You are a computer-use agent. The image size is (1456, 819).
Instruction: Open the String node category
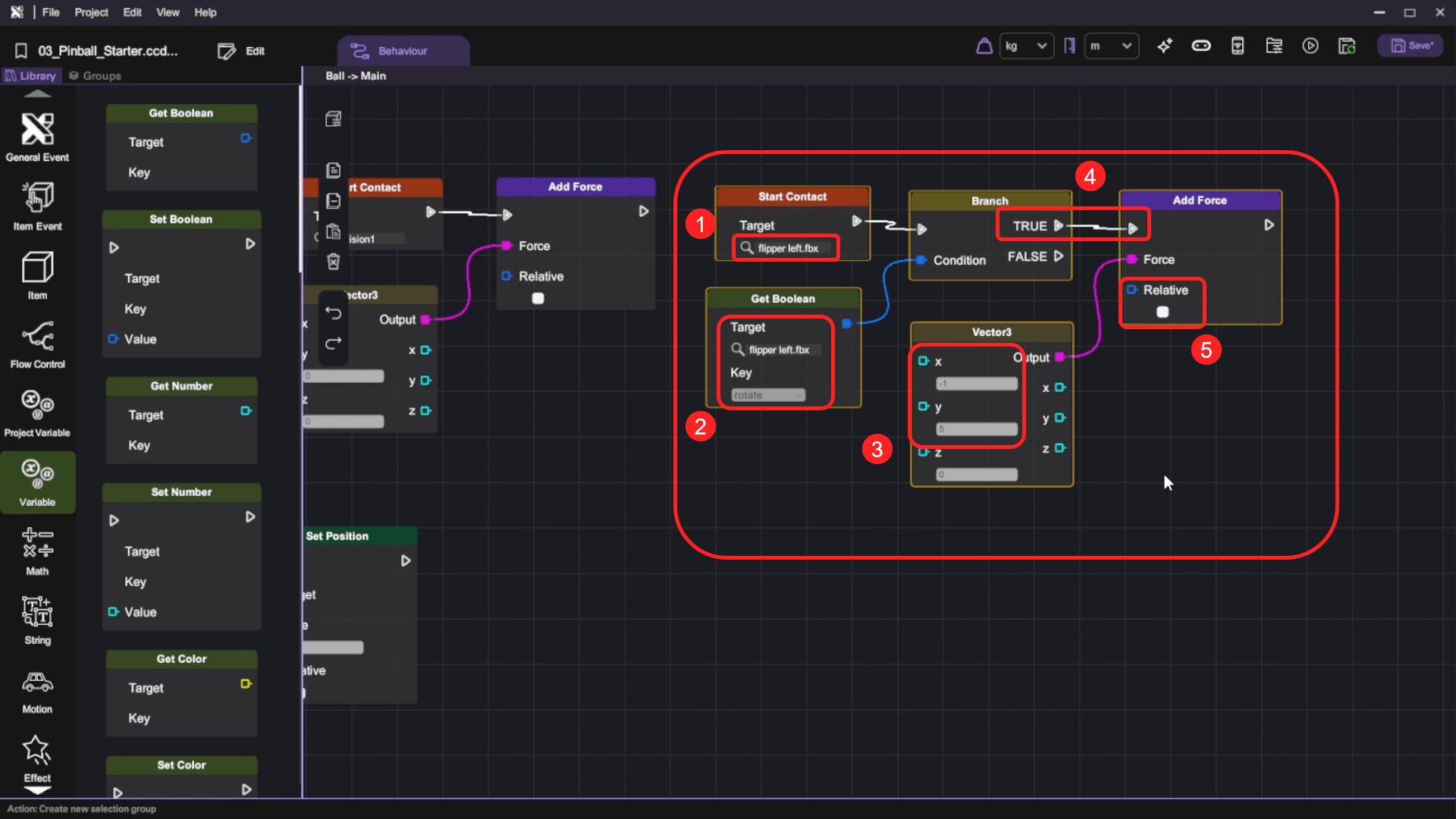click(37, 620)
